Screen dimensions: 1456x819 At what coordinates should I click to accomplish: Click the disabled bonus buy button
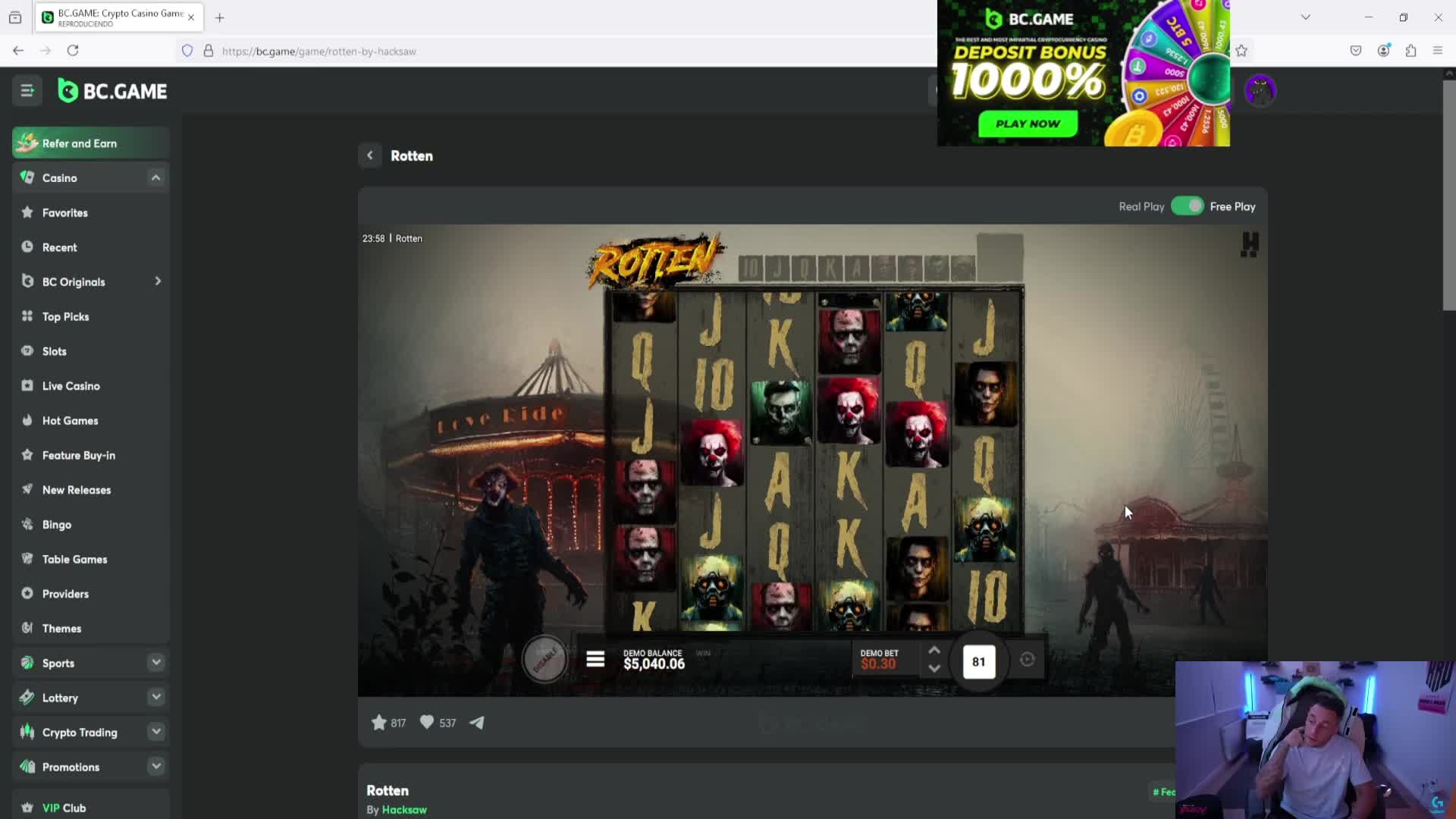click(544, 658)
